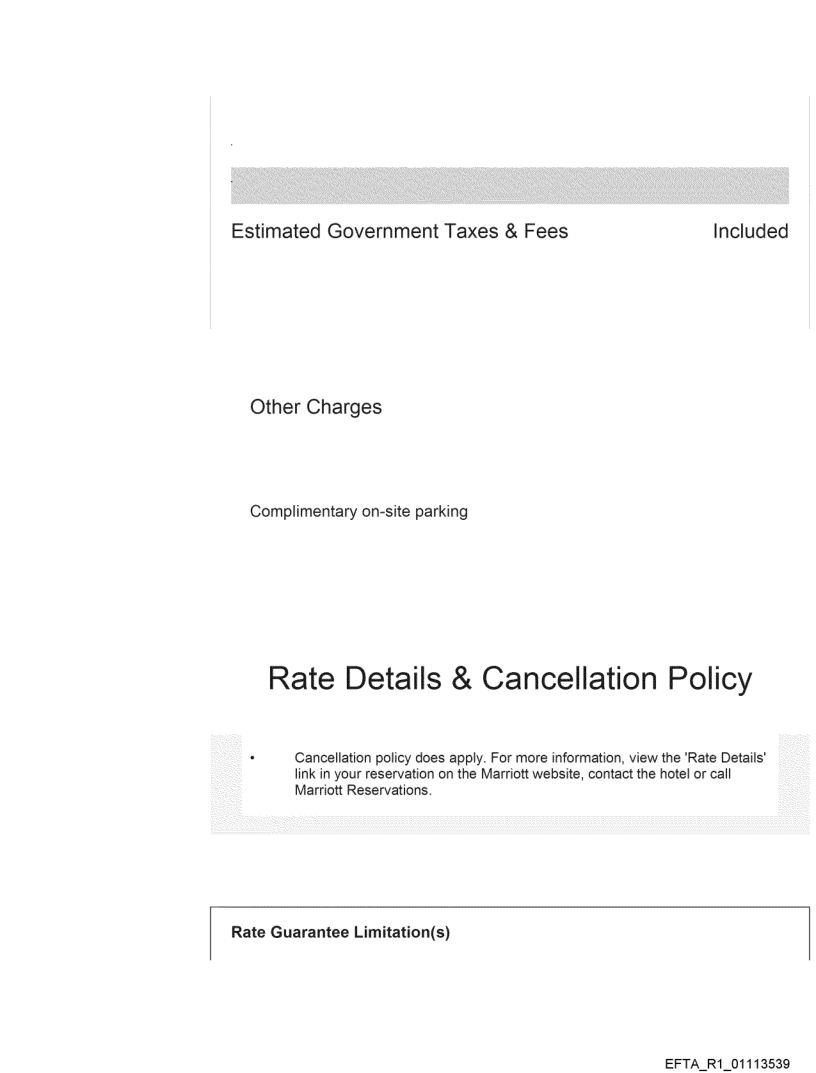The image size is (816, 1073).
Task: Click the Complimentary on-site parking line
Action: tap(359, 513)
